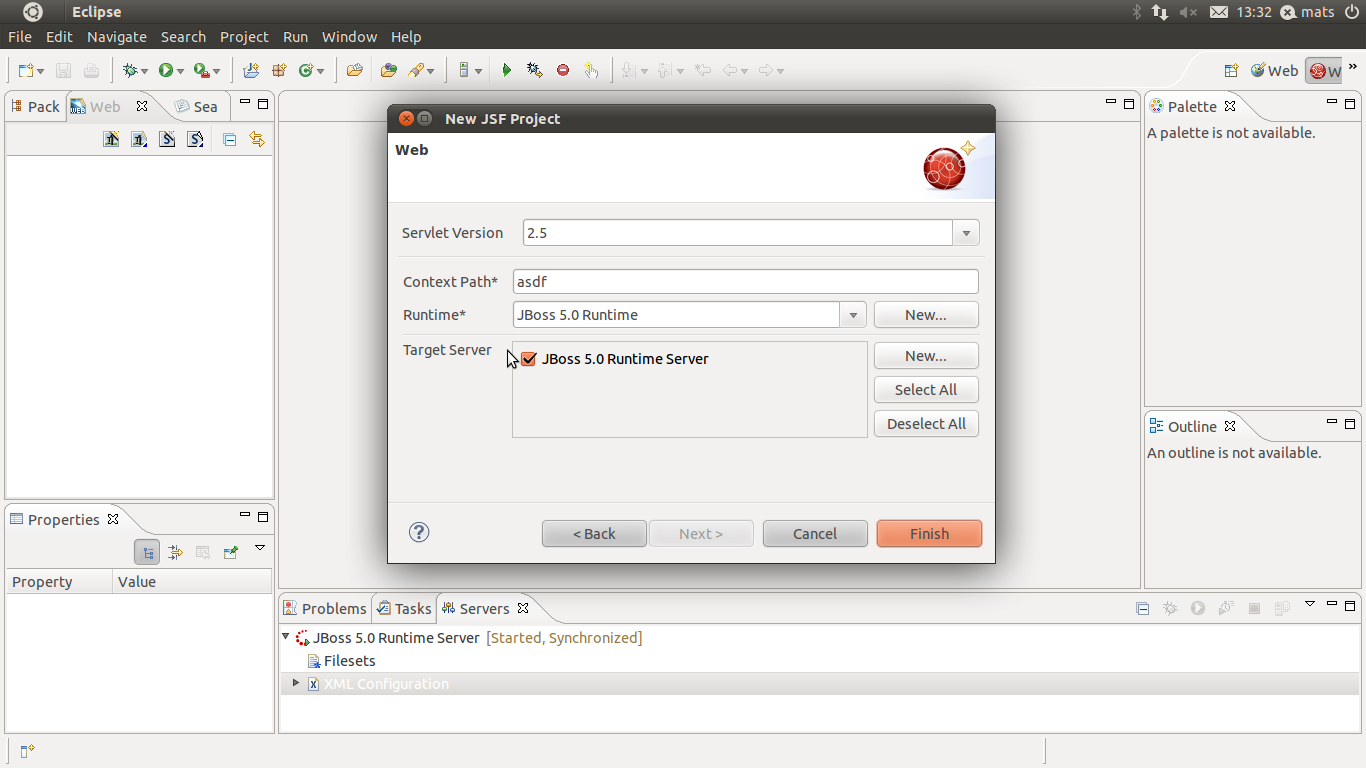Click the Open Perspective icon
Image resolution: width=1366 pixels, height=768 pixels.
pos(1231,70)
